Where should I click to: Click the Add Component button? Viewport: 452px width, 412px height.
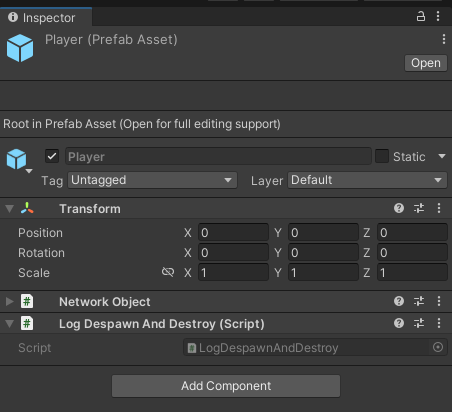[226, 386]
